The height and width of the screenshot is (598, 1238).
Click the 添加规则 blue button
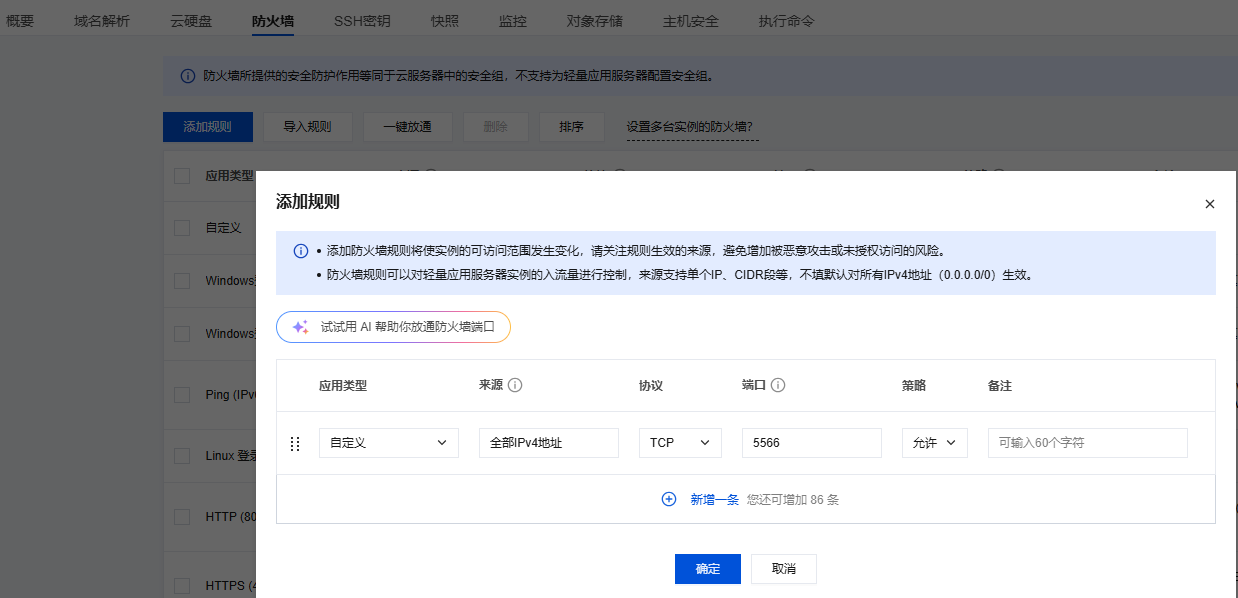tap(207, 127)
